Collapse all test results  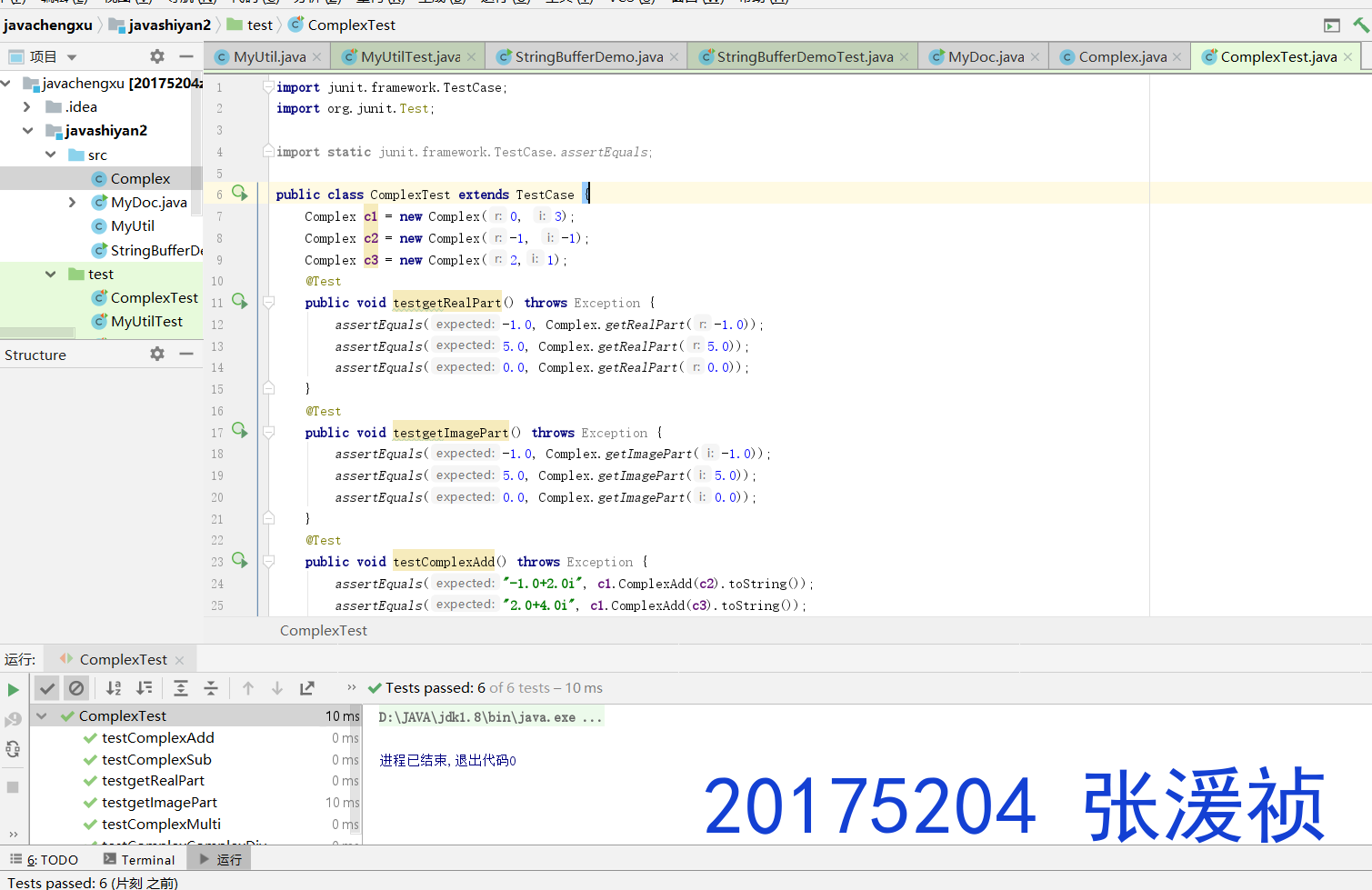point(211,688)
